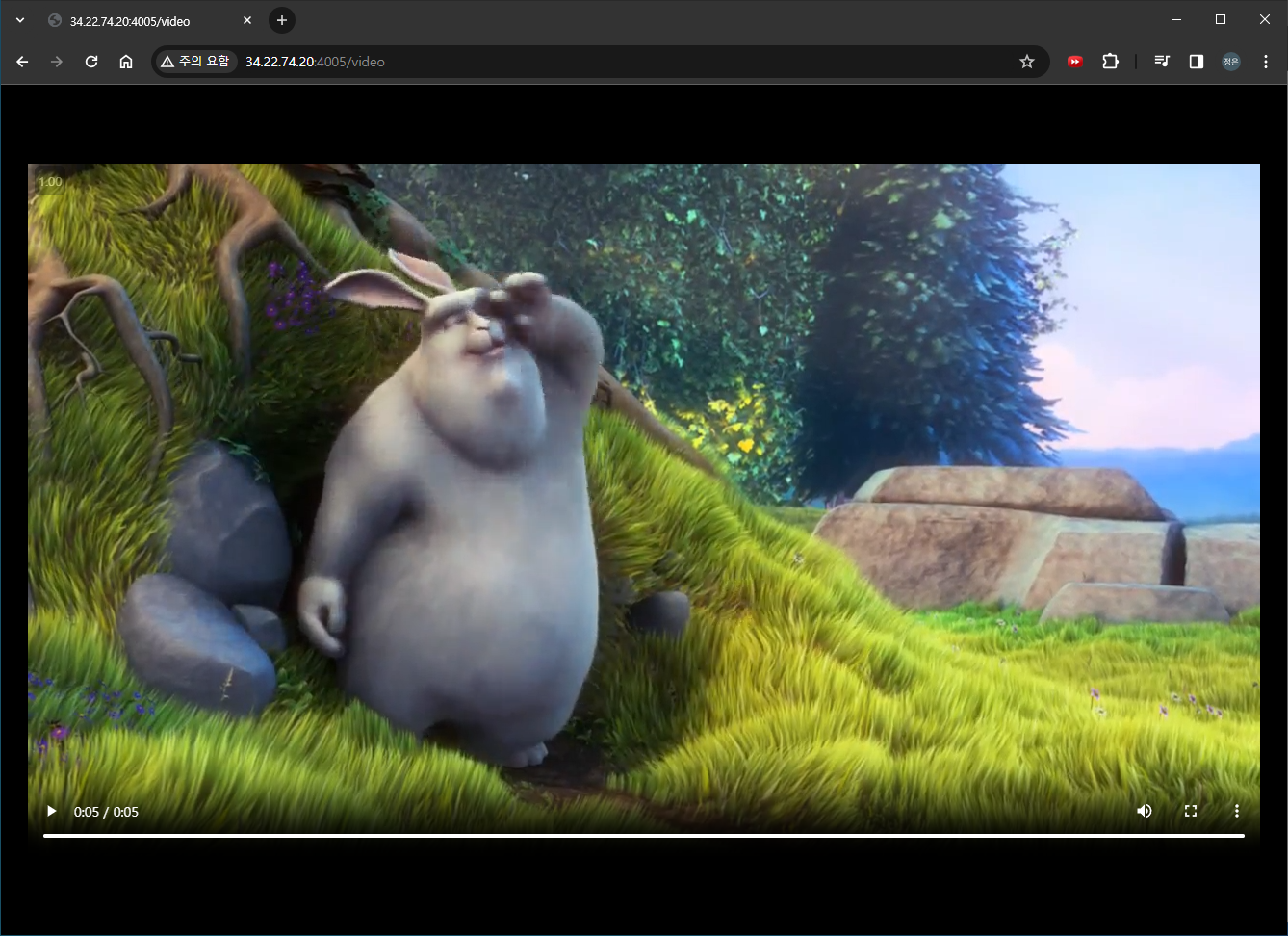Viewport: 1288px width, 936px height.
Task: Open the home page
Action: click(126, 62)
